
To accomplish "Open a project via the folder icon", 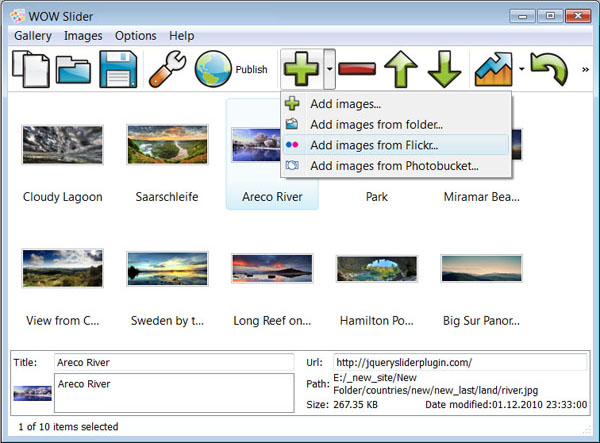I will click(73, 70).
